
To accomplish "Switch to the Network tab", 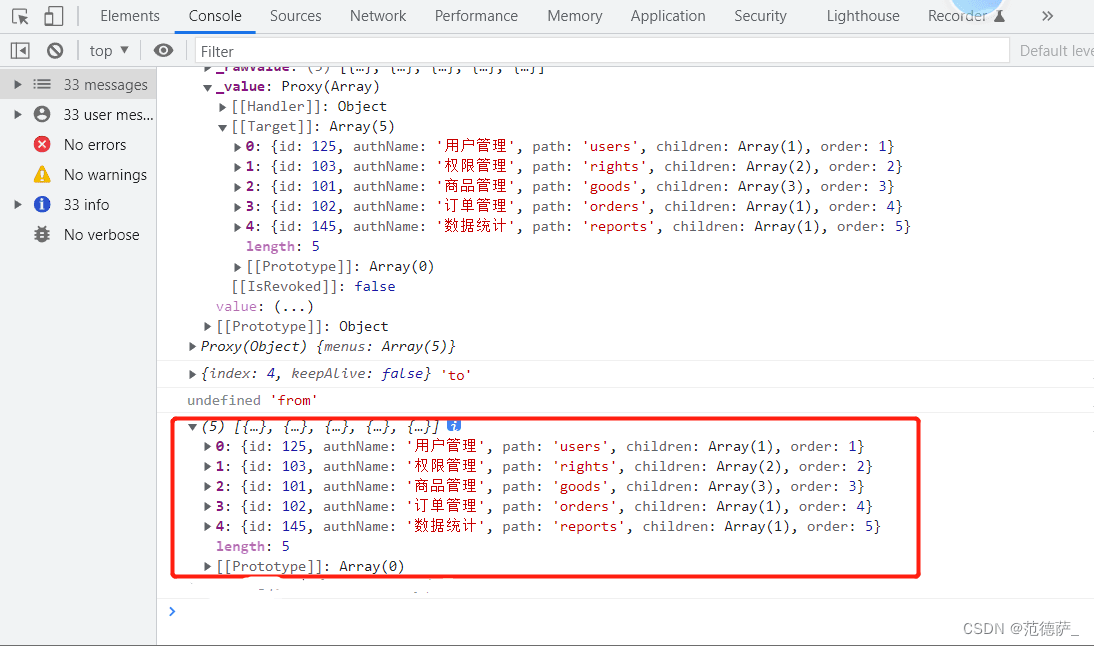I will [x=377, y=16].
